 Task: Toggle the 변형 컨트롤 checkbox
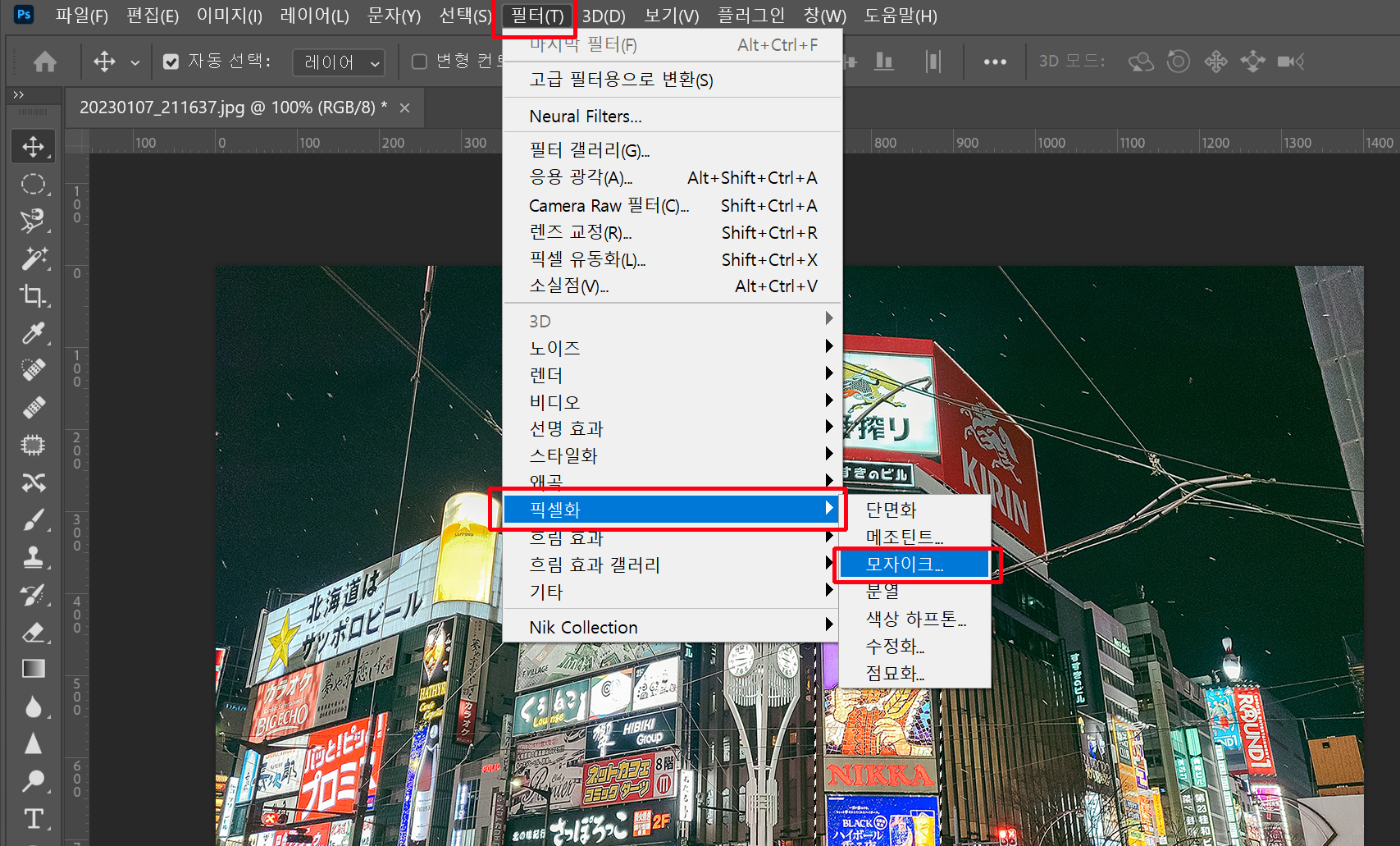point(419,62)
